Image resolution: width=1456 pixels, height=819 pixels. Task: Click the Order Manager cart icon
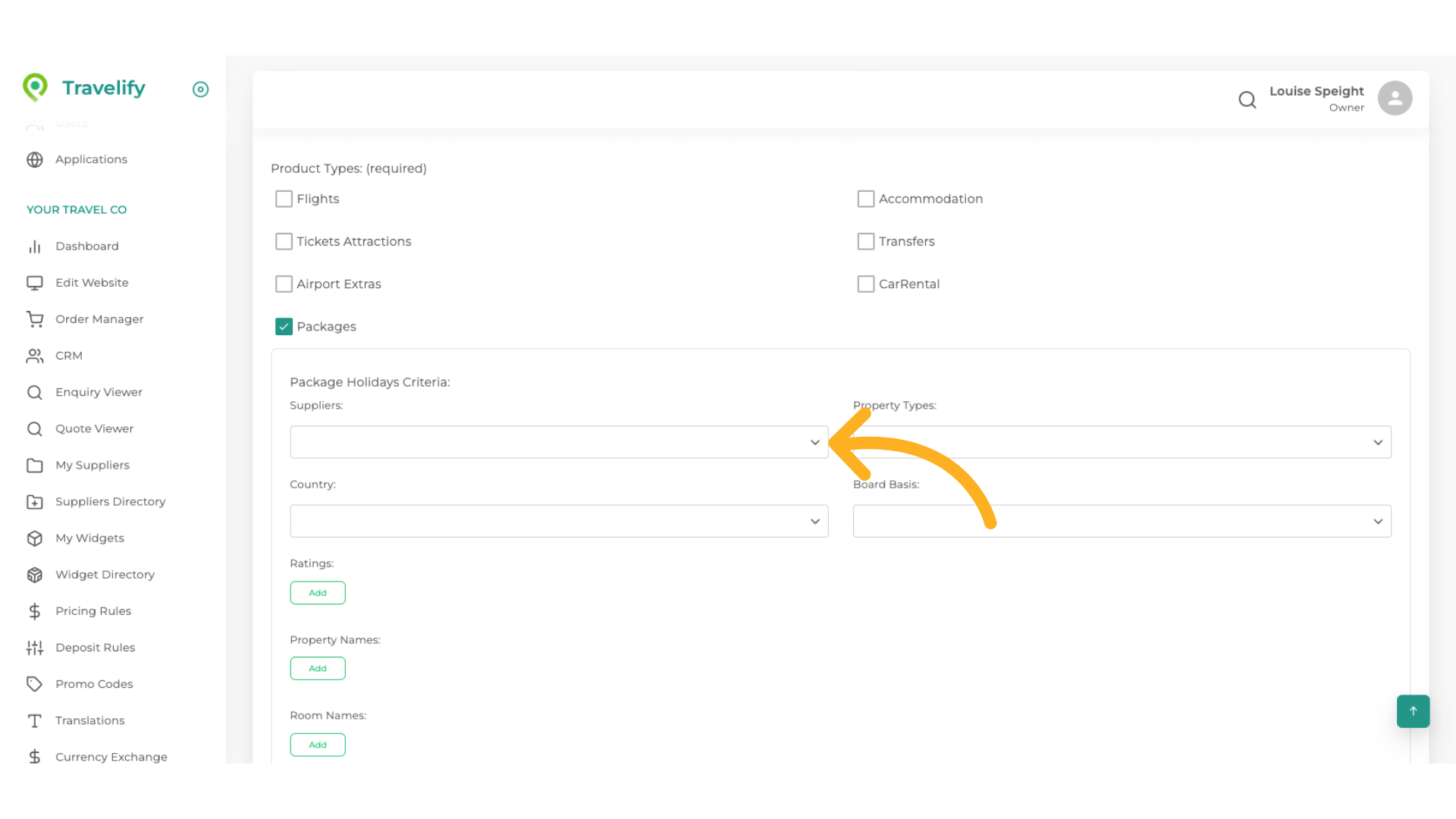click(x=35, y=319)
